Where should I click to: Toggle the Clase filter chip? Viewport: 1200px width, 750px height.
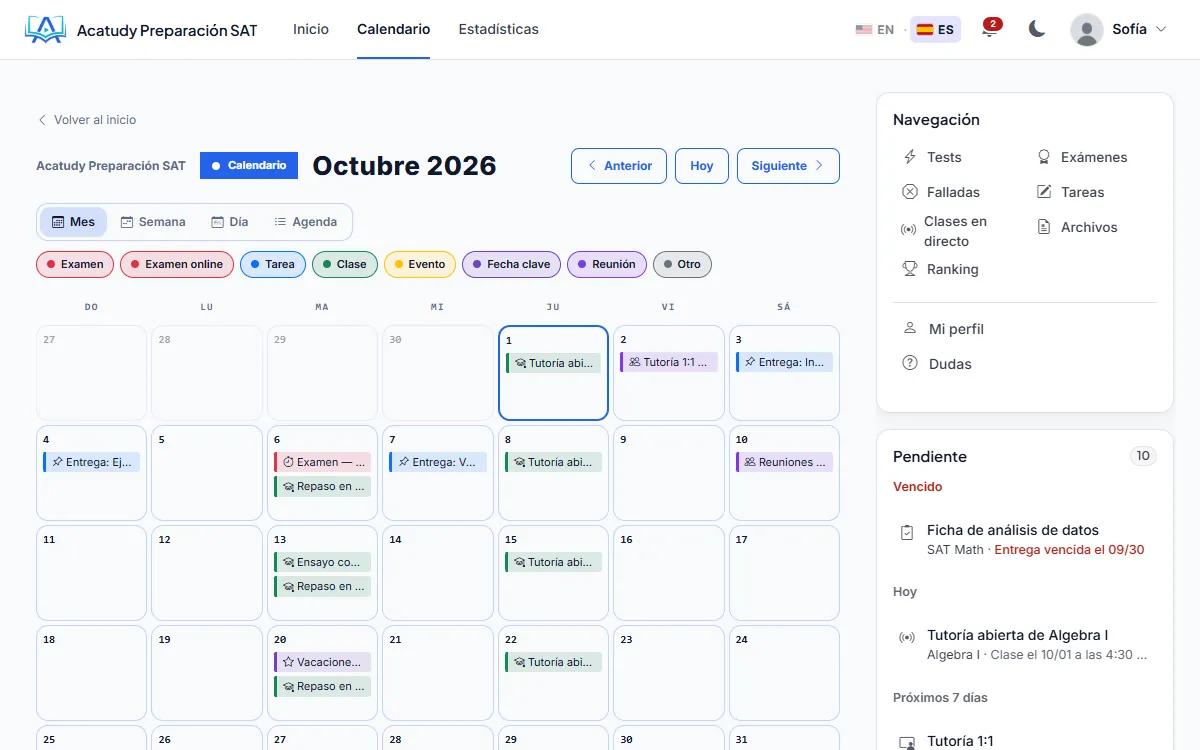345,264
